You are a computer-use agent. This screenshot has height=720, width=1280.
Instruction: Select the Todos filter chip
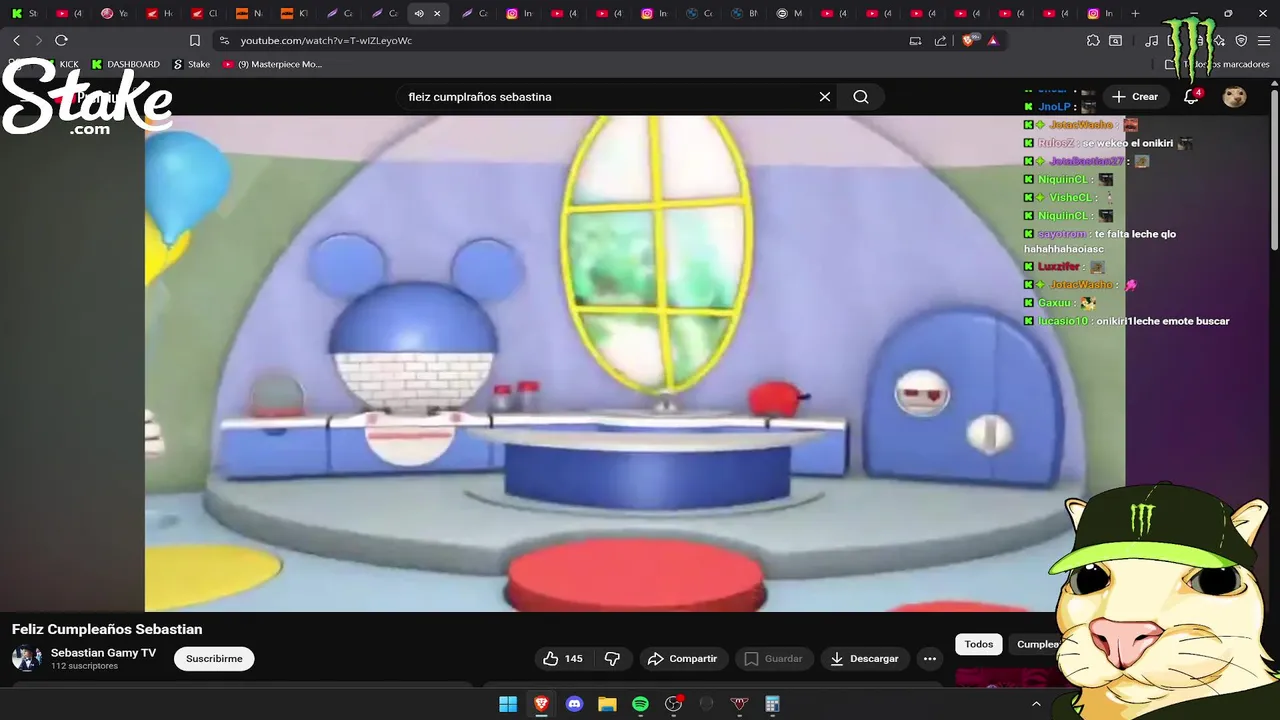click(979, 644)
